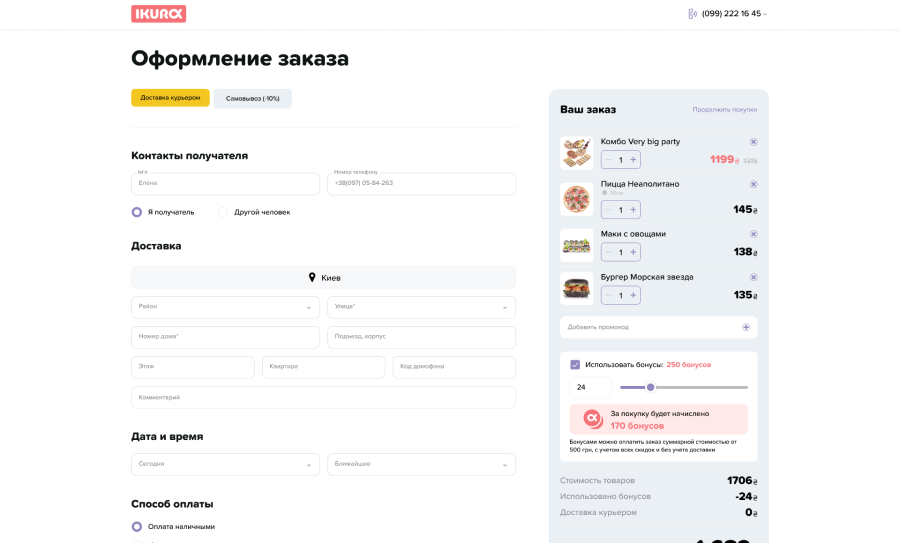Click the Пицца Неаполитано thumbnail
900x543 pixels.
[x=577, y=199]
